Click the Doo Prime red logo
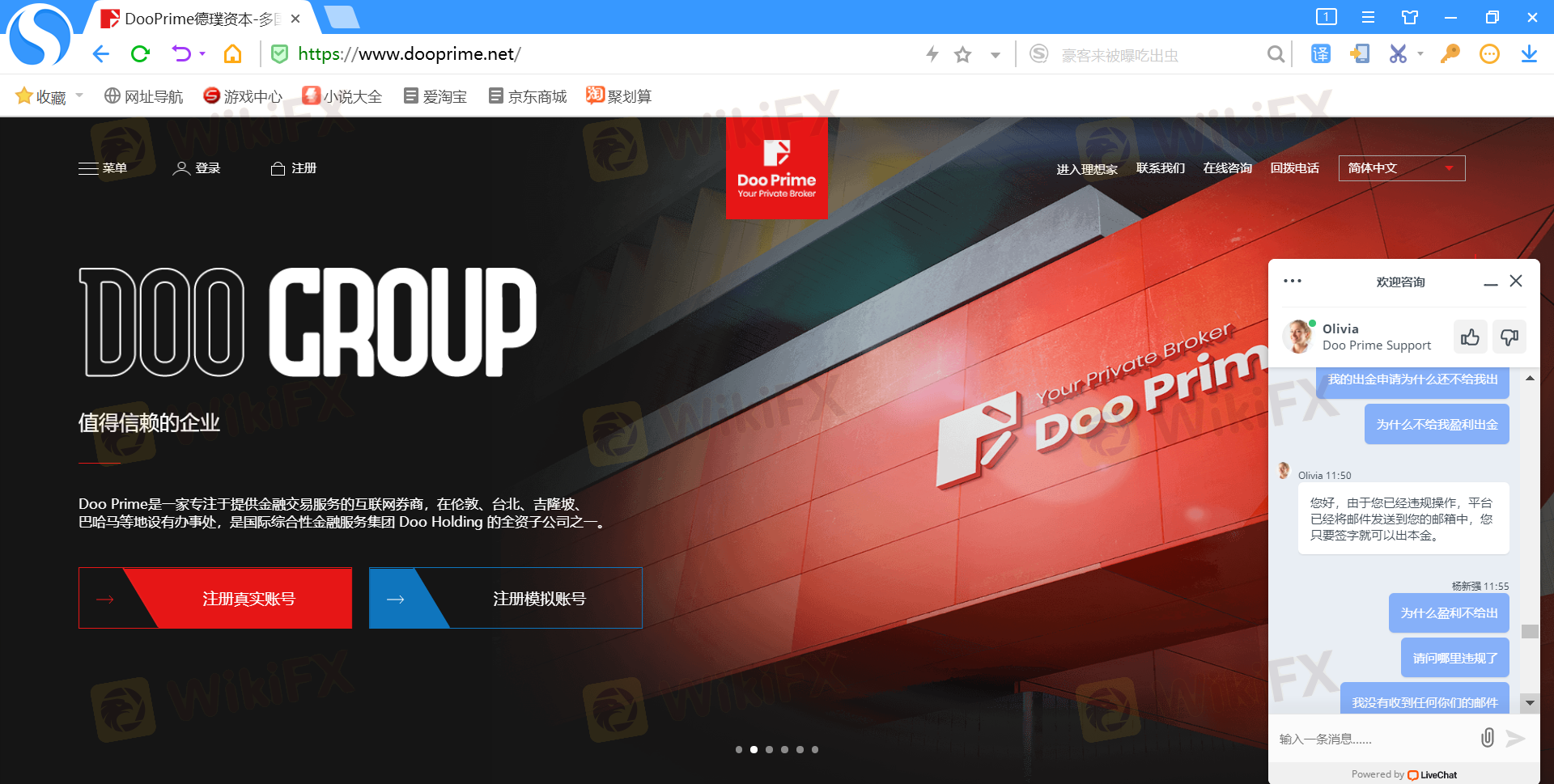Screen dimensions: 1554x784 pyautogui.click(x=777, y=168)
